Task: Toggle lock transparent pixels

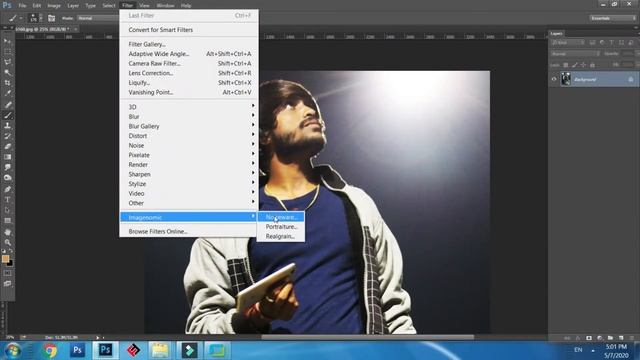Action: click(566, 65)
